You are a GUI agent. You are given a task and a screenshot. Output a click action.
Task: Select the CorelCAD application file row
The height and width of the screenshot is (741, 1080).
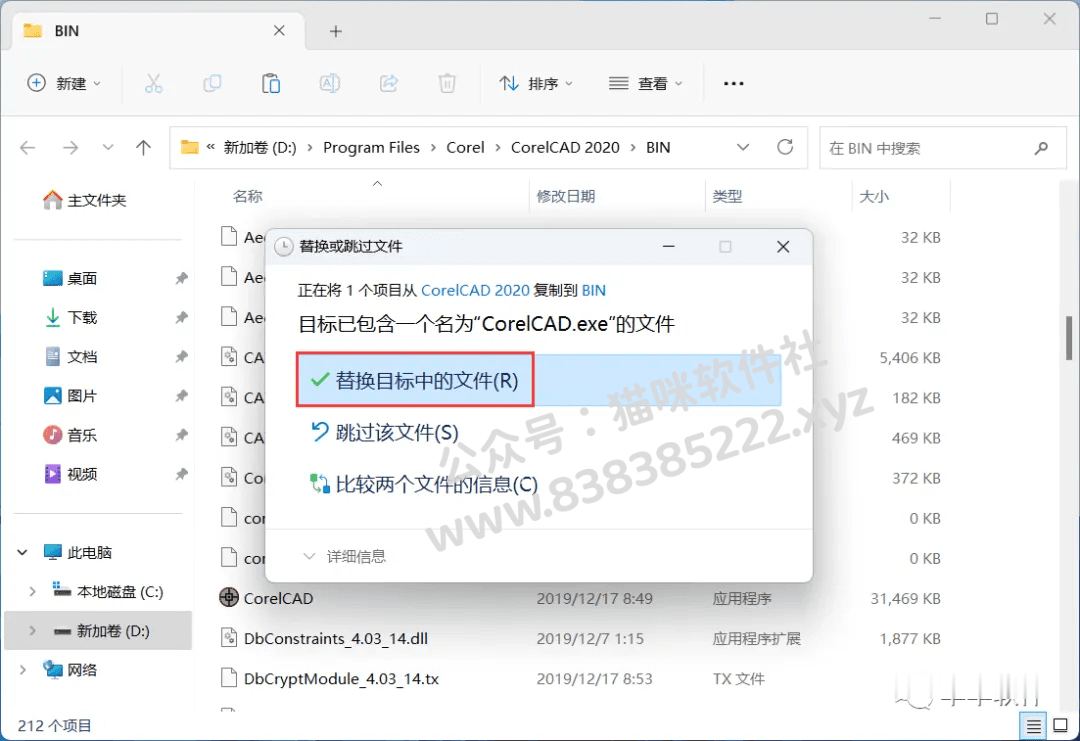581,598
